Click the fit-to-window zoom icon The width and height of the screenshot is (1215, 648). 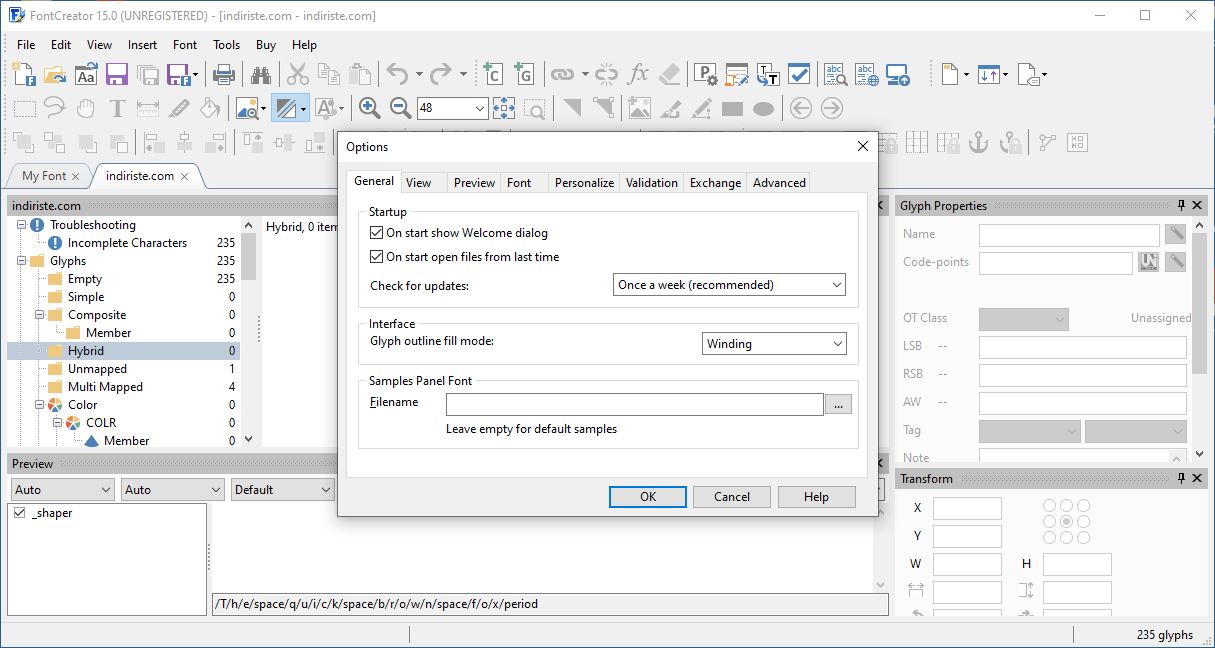tap(503, 108)
